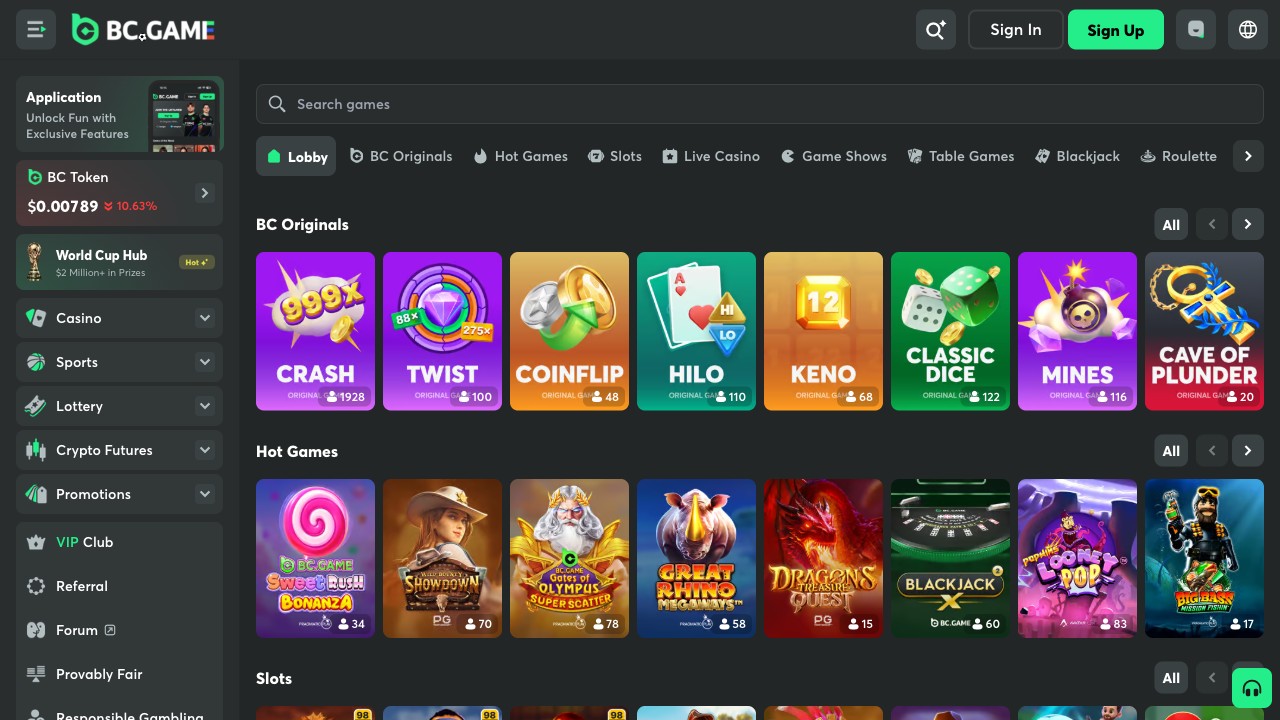1280x720 pixels.
Task: Open BC Token details arrow
Action: pyautogui.click(x=204, y=193)
